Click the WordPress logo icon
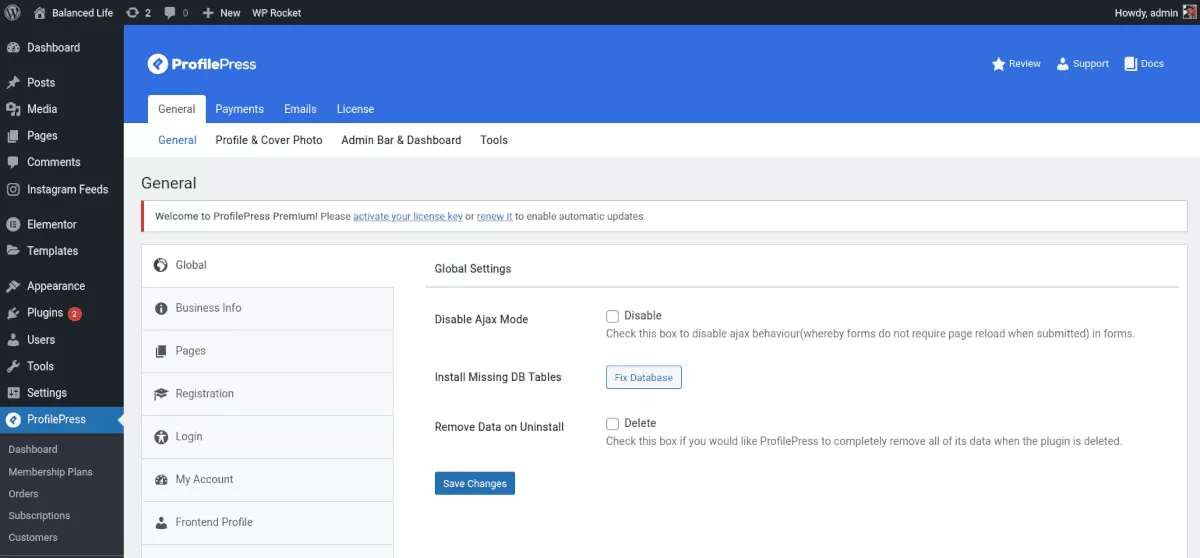This screenshot has height=558, width=1200. pyautogui.click(x=13, y=13)
